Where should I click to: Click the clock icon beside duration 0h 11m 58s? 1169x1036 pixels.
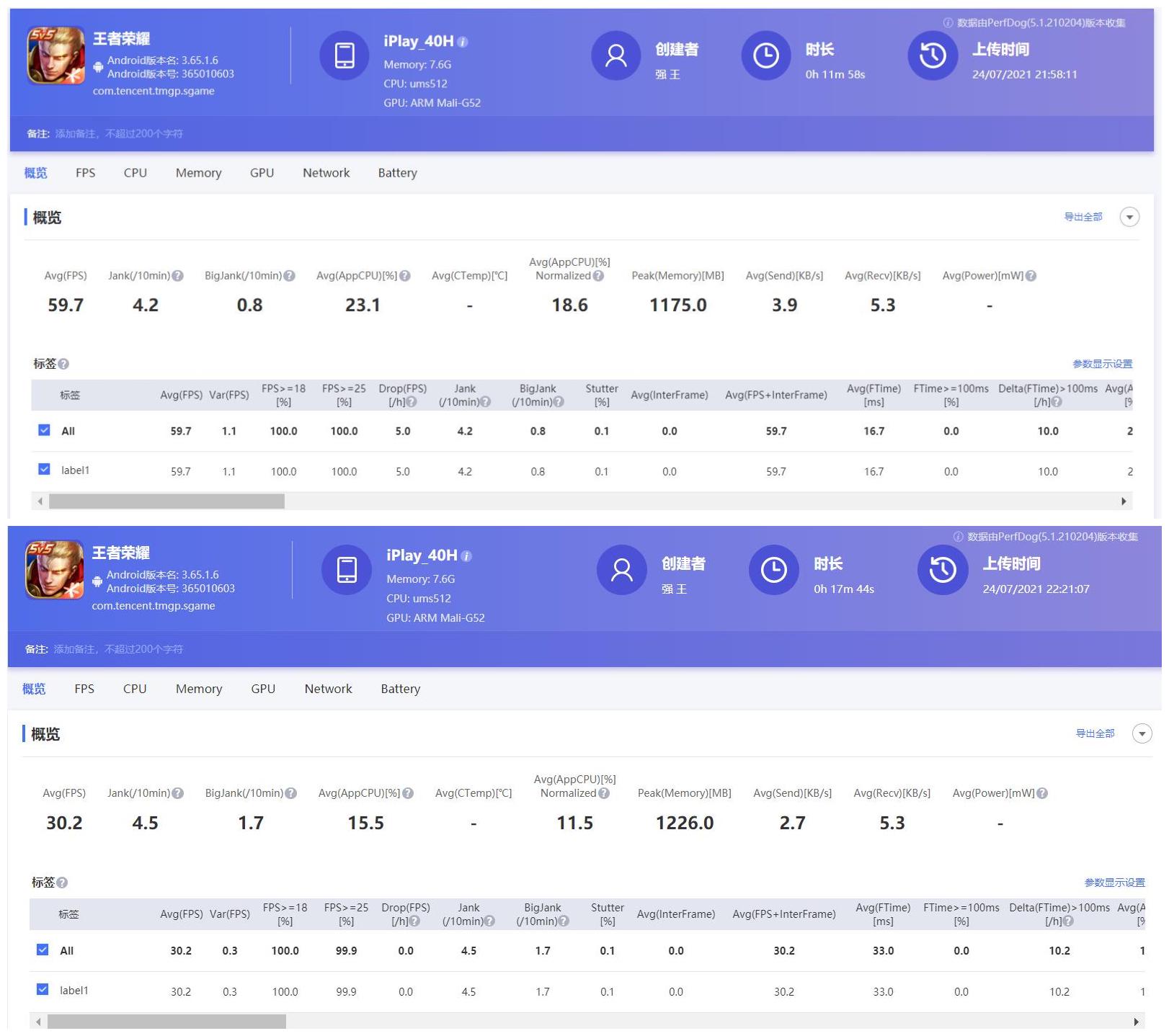tap(765, 55)
